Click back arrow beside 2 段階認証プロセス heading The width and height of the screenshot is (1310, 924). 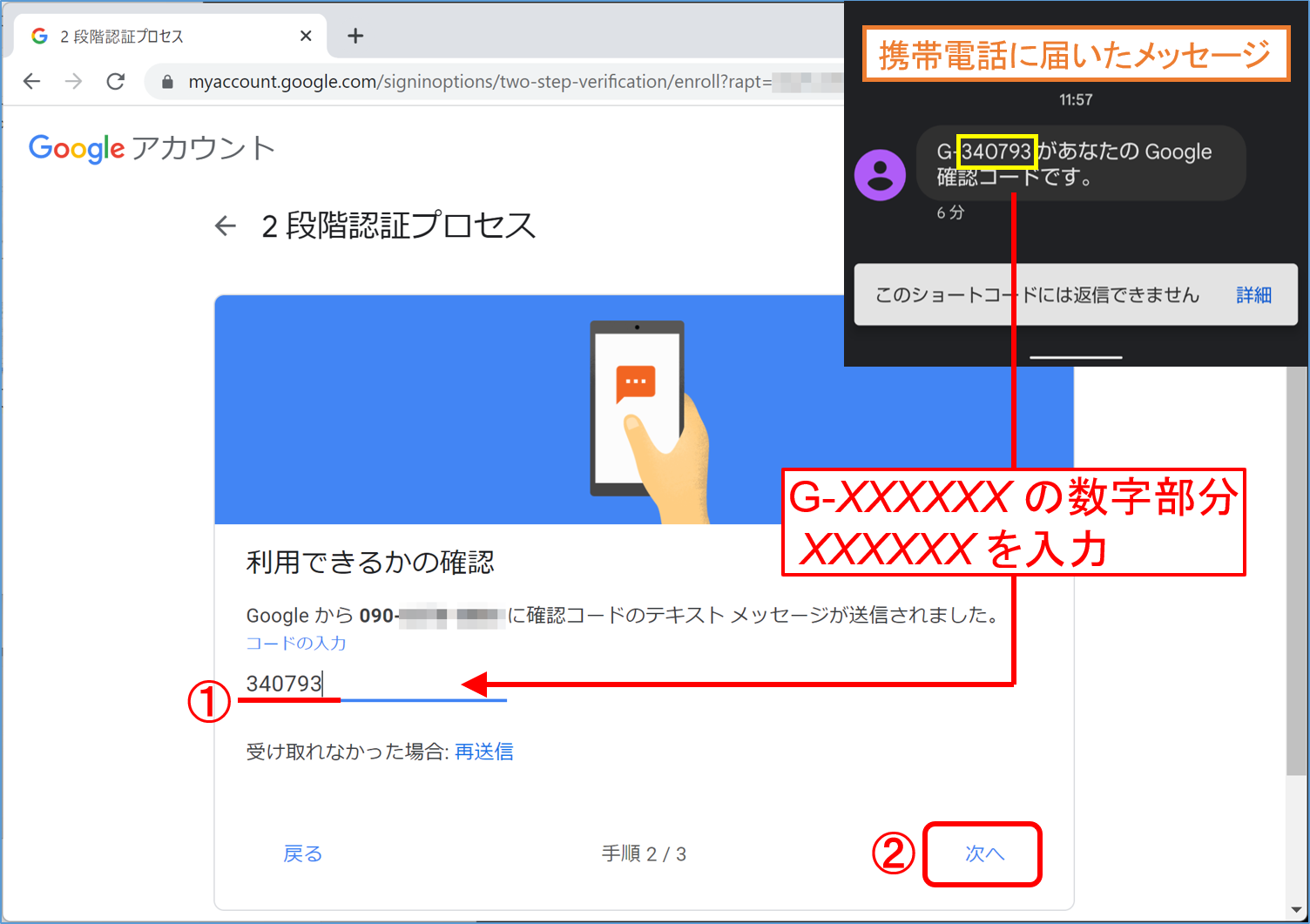coord(226,226)
